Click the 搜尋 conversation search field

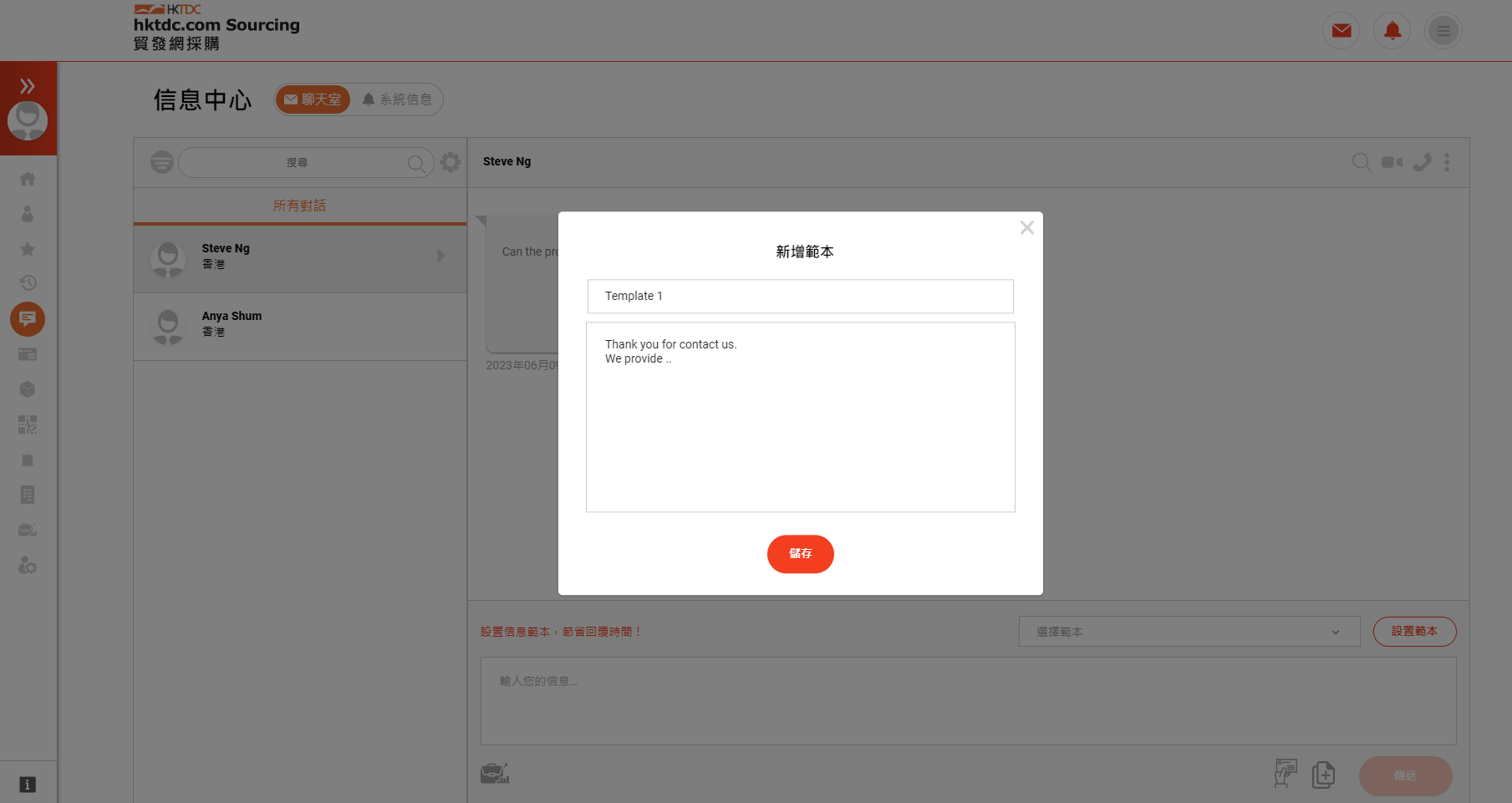coord(305,162)
